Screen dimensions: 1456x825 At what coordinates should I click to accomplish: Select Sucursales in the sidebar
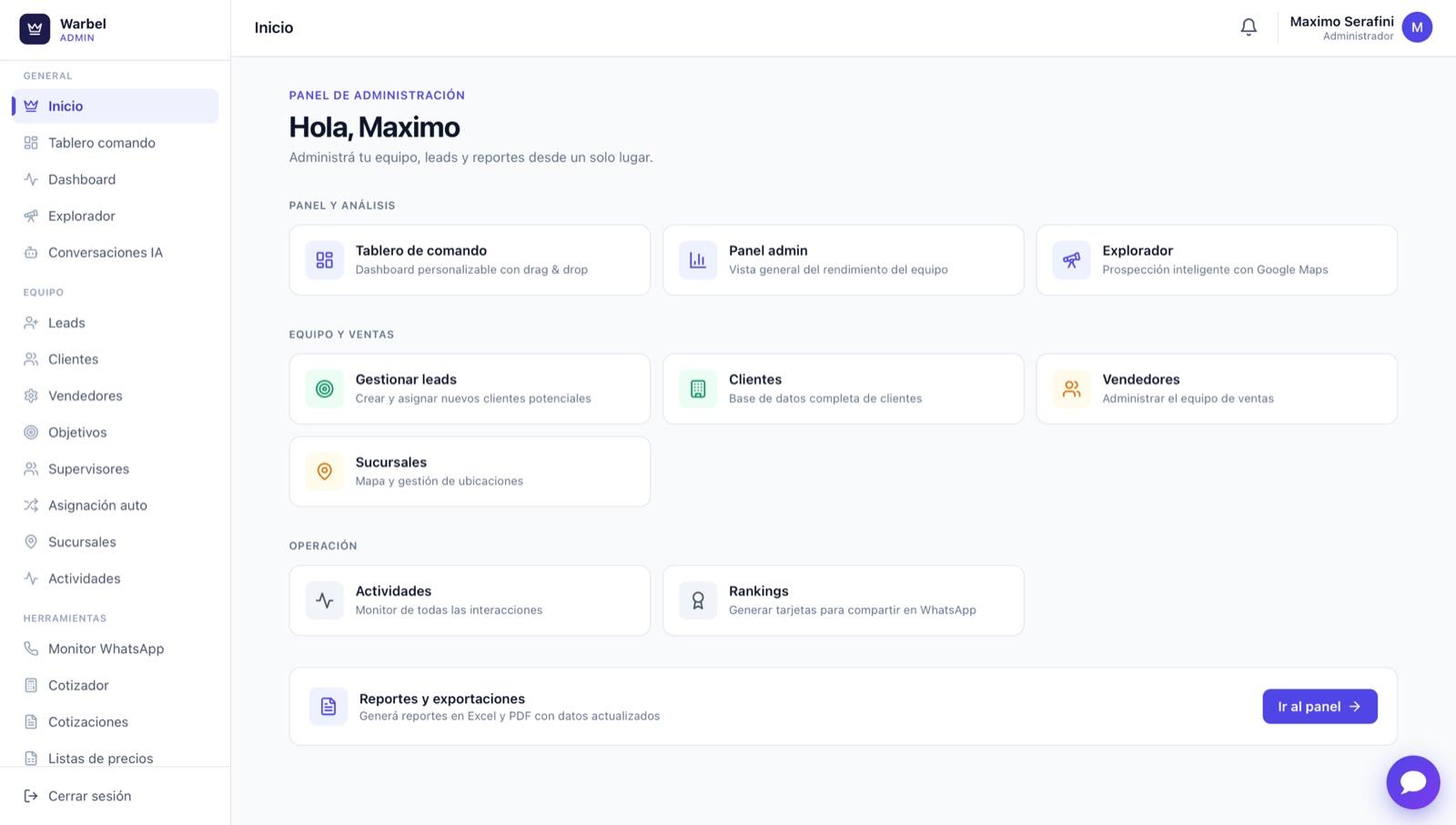click(116, 542)
